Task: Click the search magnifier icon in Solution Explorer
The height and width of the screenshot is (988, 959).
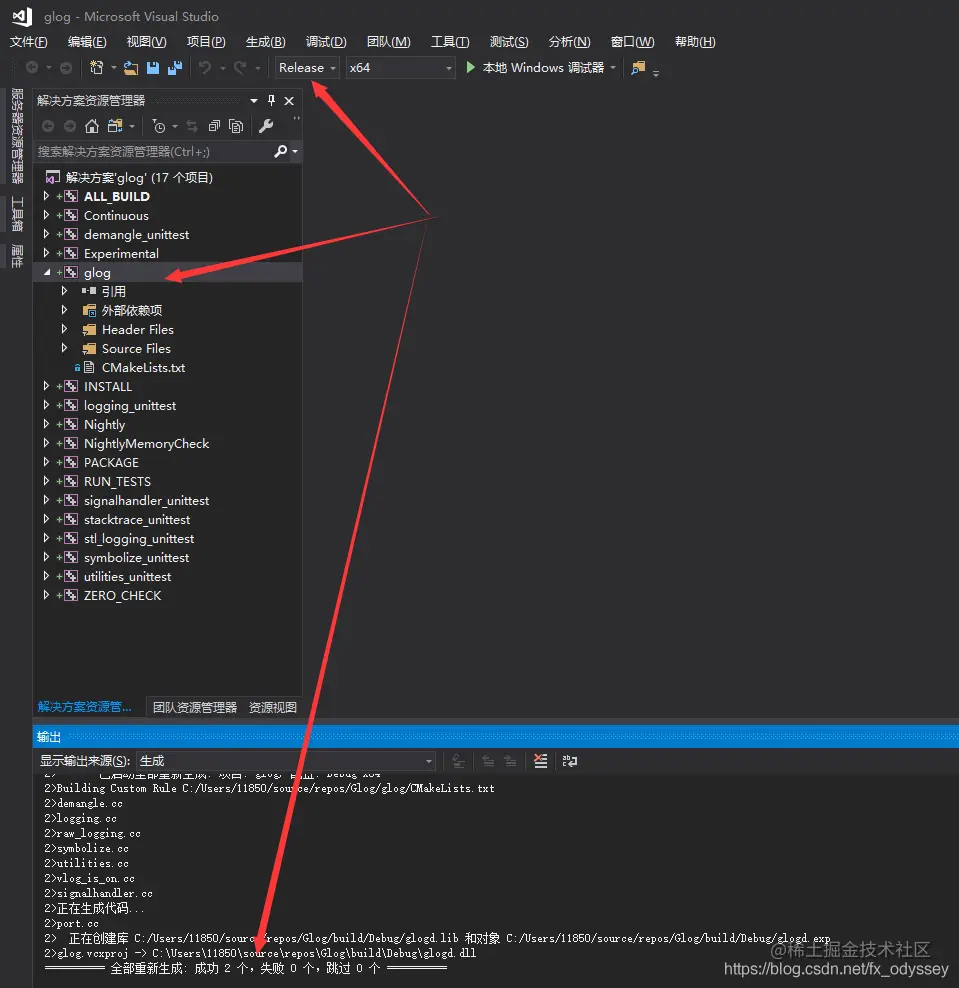Action: pos(280,151)
